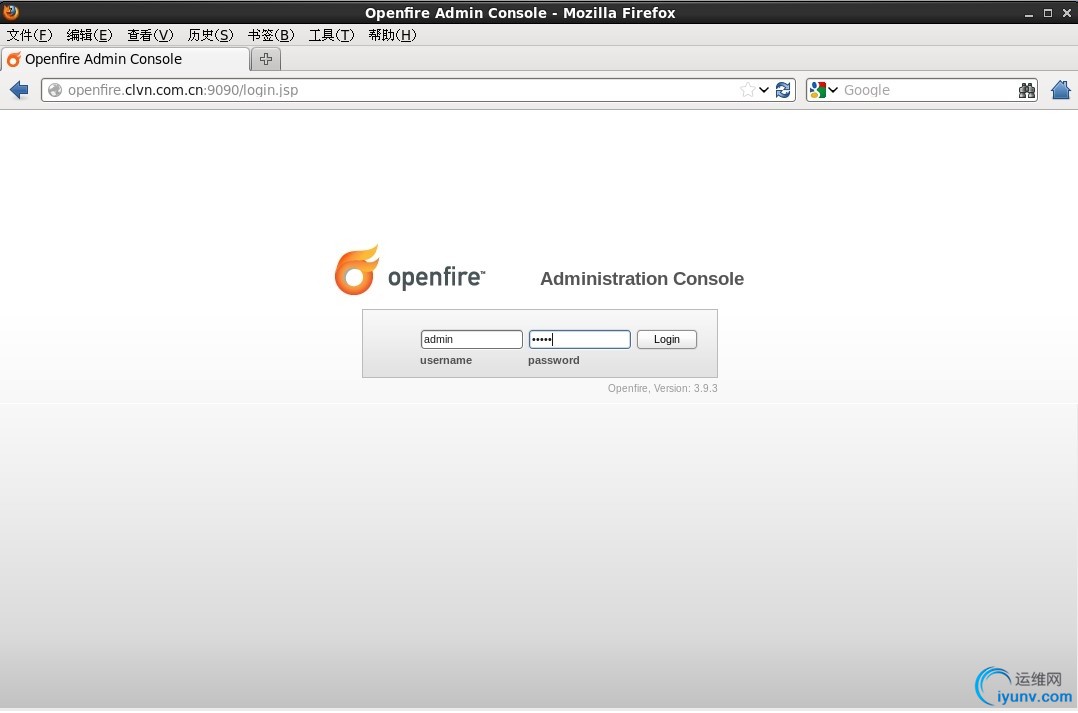Image resolution: width=1078 pixels, height=713 pixels.
Task: Click the Administration Console heading
Action: [642, 278]
